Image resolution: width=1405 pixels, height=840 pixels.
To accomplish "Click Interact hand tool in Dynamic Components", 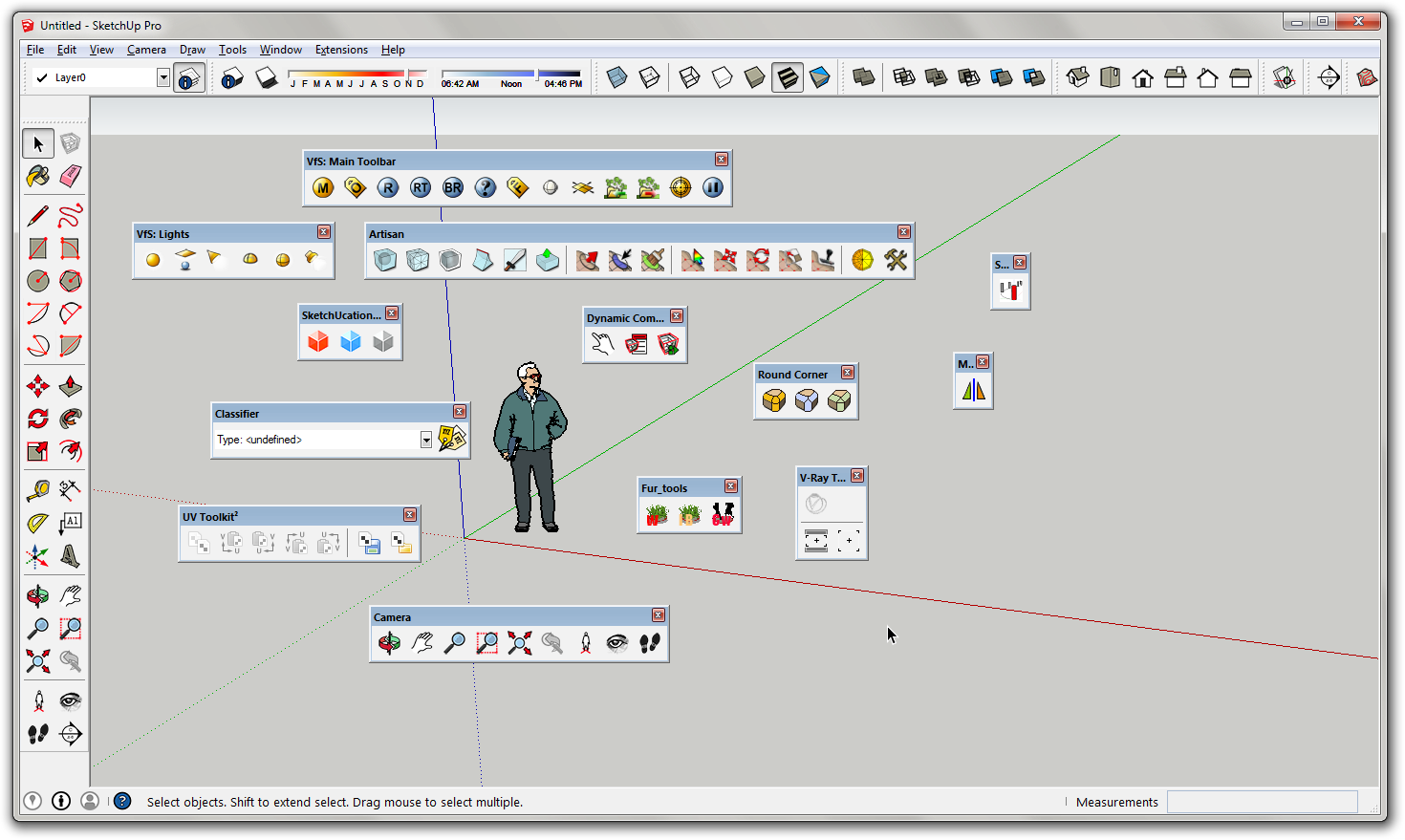I will [602, 344].
